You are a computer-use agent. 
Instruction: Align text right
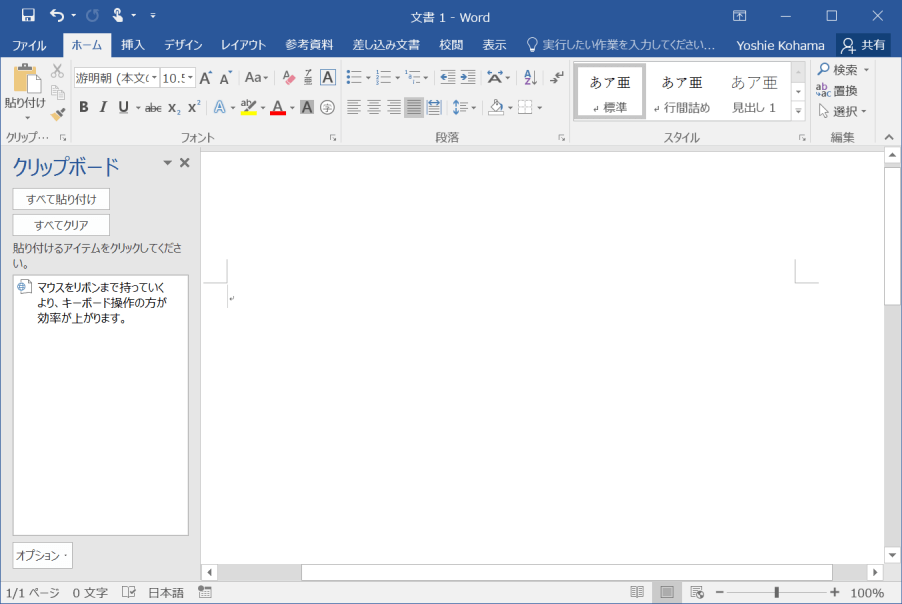pyautogui.click(x=394, y=107)
